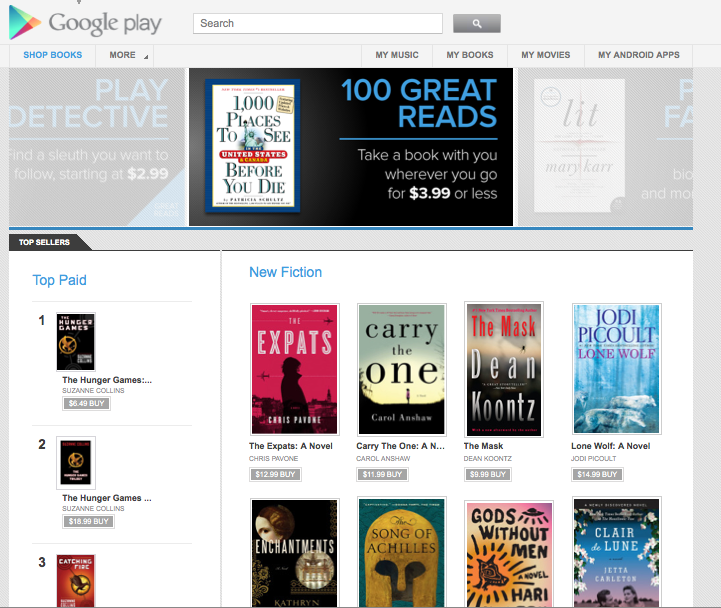The width and height of the screenshot is (721, 608).
Task: Open 'The Hunger Games:...' title link
Action: pyautogui.click(x=107, y=380)
